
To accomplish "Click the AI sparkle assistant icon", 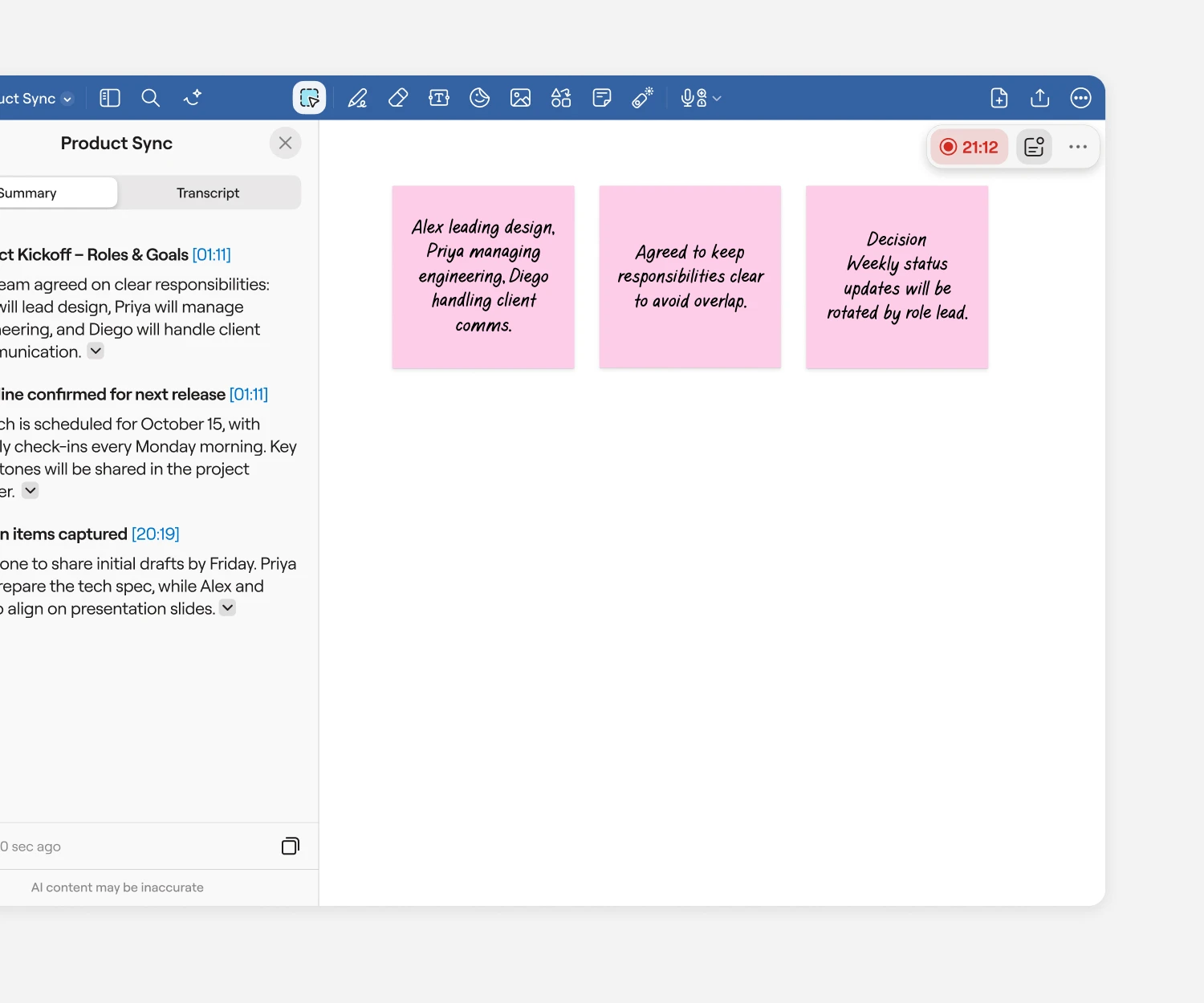I will (193, 98).
